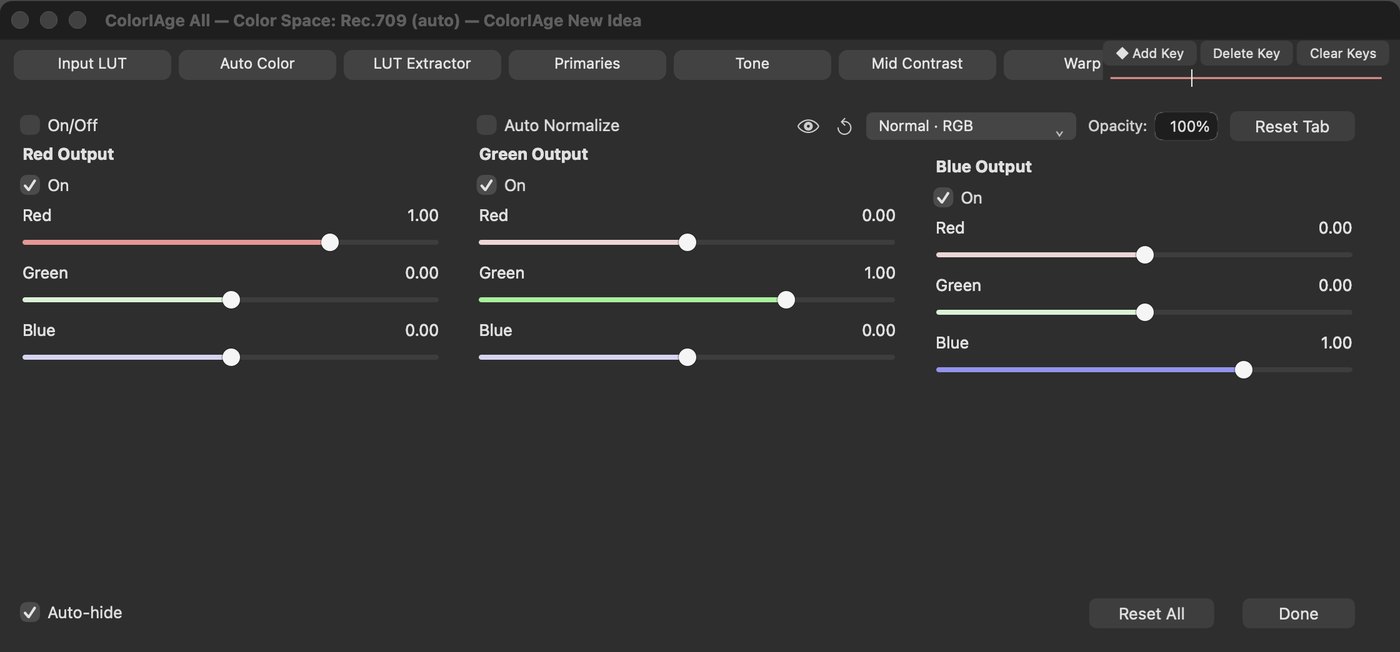The height and width of the screenshot is (652, 1400).
Task: Click the Delete Key button
Action: 1246,53
